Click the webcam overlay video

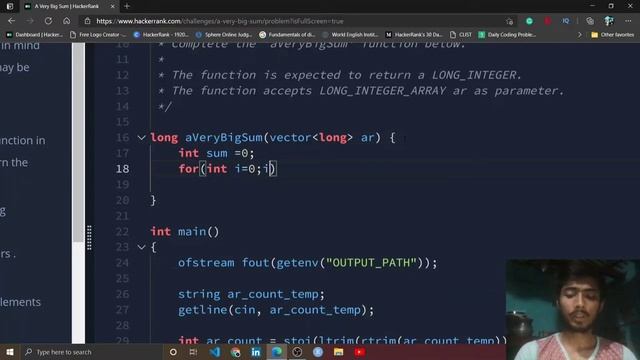pos(573,309)
